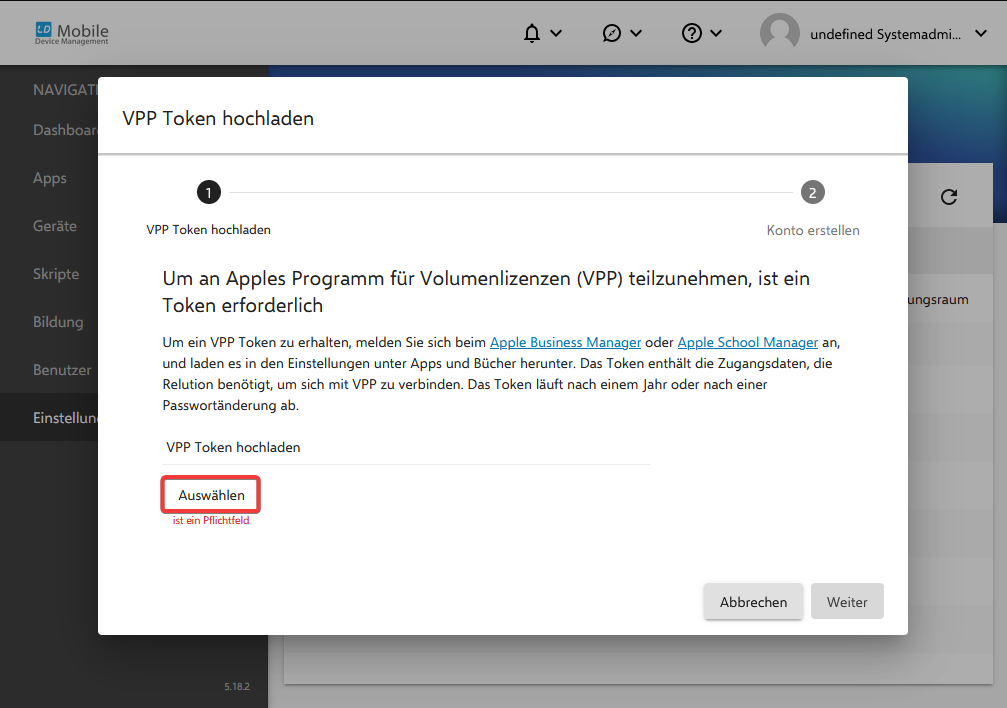The height and width of the screenshot is (708, 1007).
Task: Open the undefined Systemadmin account dropdown chevron
Action: point(981,33)
